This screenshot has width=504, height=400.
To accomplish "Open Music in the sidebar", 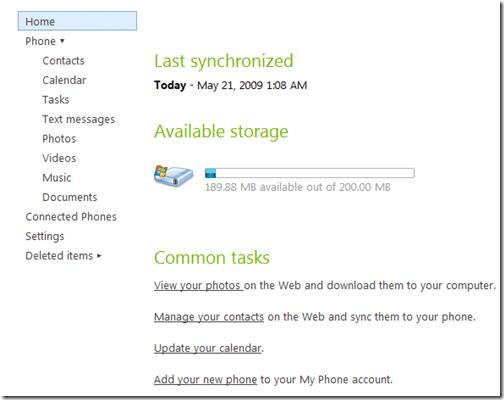I will [x=57, y=178].
